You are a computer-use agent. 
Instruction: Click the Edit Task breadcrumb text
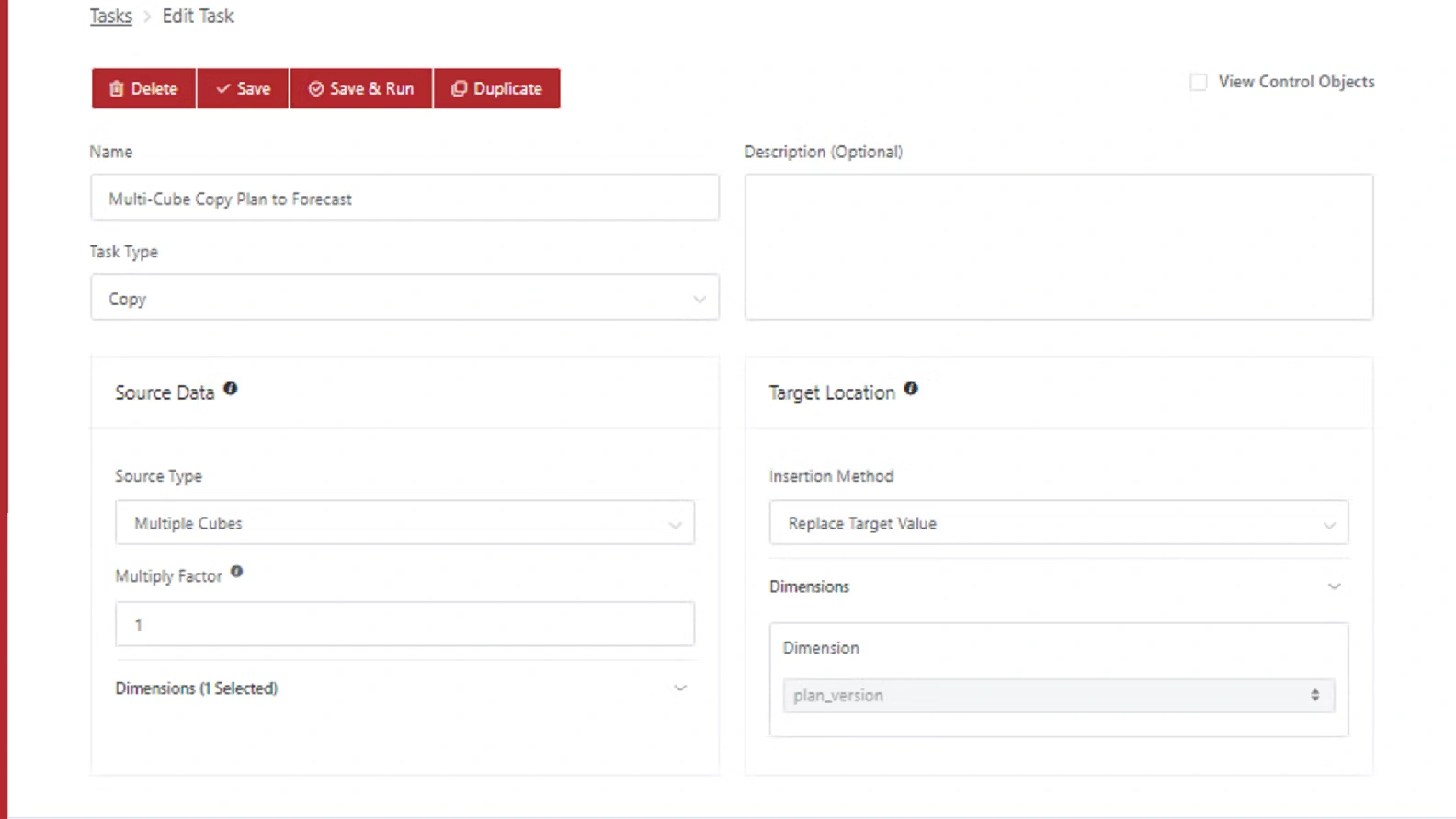(198, 17)
